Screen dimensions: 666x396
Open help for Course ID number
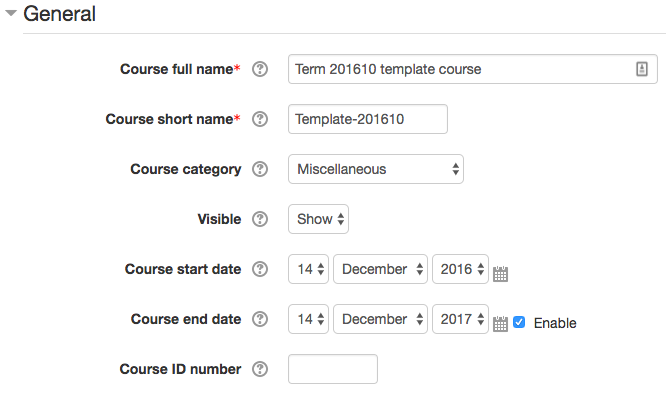(260, 369)
